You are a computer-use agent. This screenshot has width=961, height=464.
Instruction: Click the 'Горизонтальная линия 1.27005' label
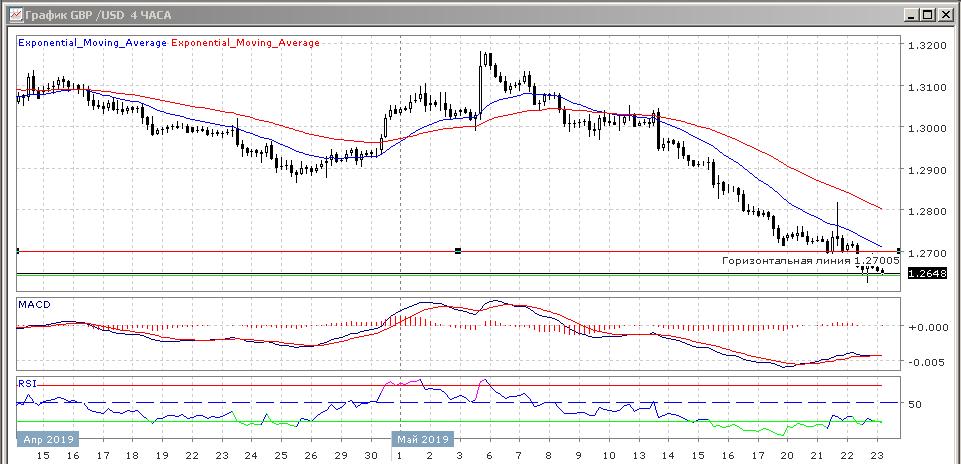tap(810, 260)
